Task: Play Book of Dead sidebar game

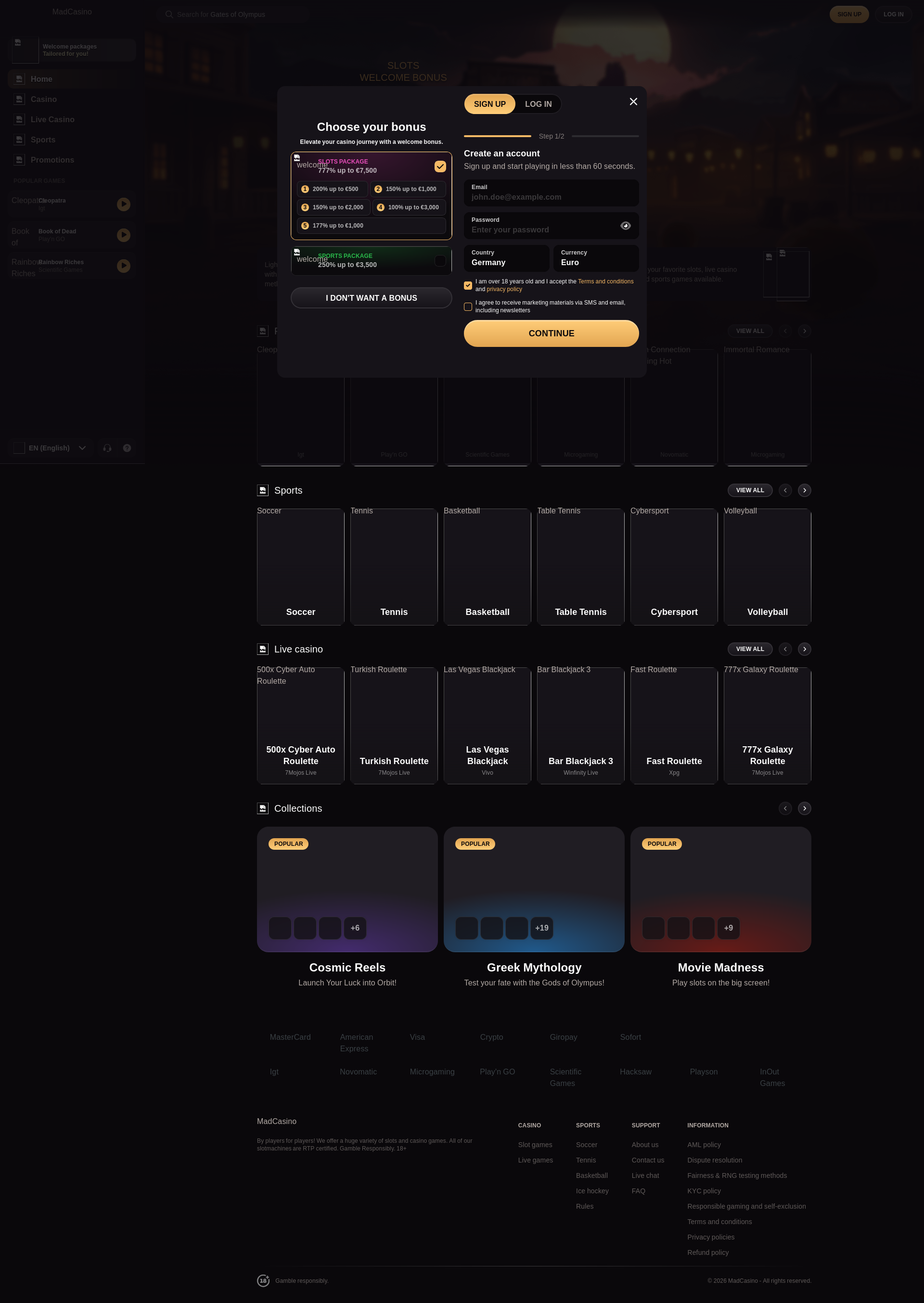Action: pyautogui.click(x=124, y=235)
